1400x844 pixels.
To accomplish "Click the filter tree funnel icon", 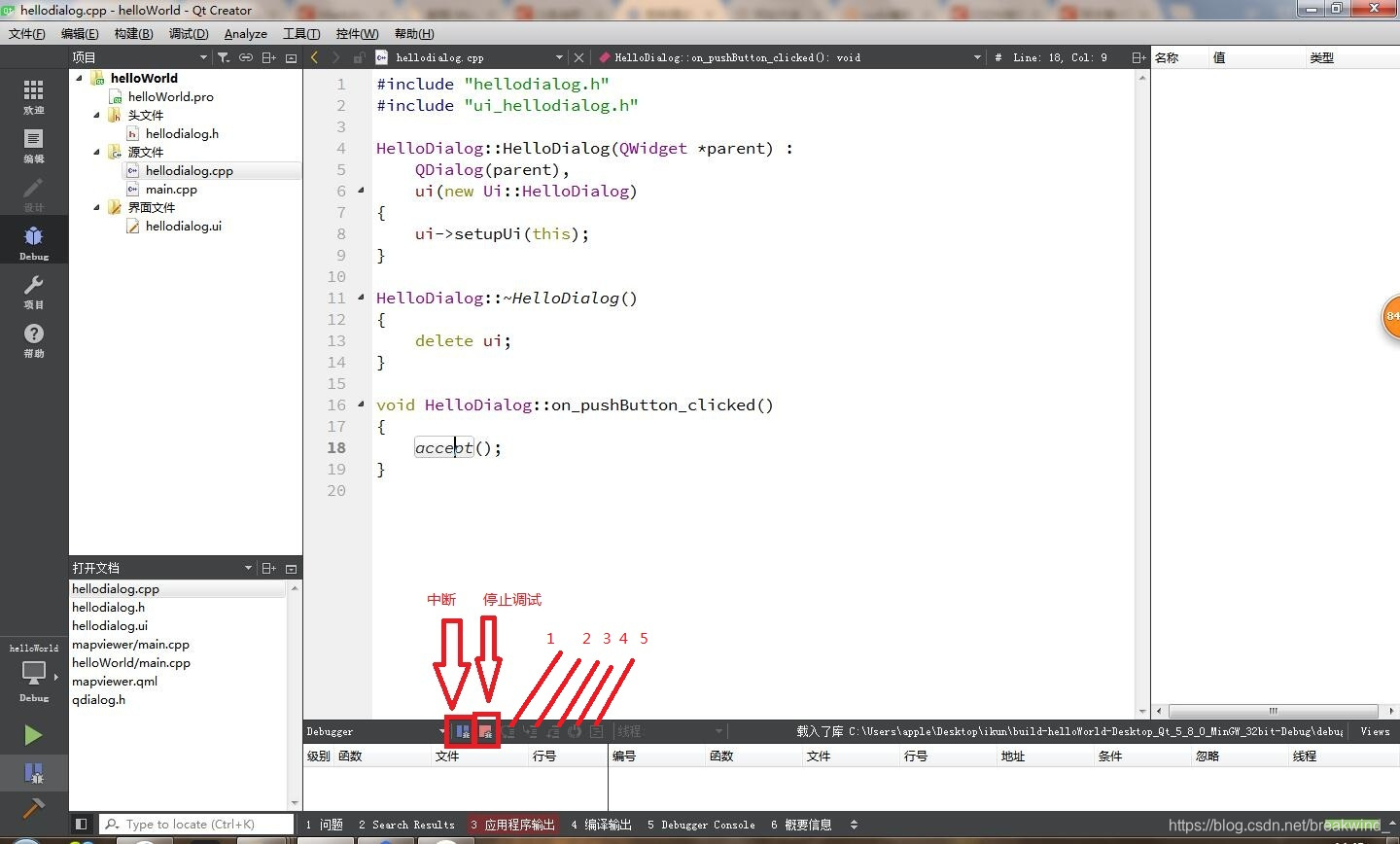I will tap(224, 57).
